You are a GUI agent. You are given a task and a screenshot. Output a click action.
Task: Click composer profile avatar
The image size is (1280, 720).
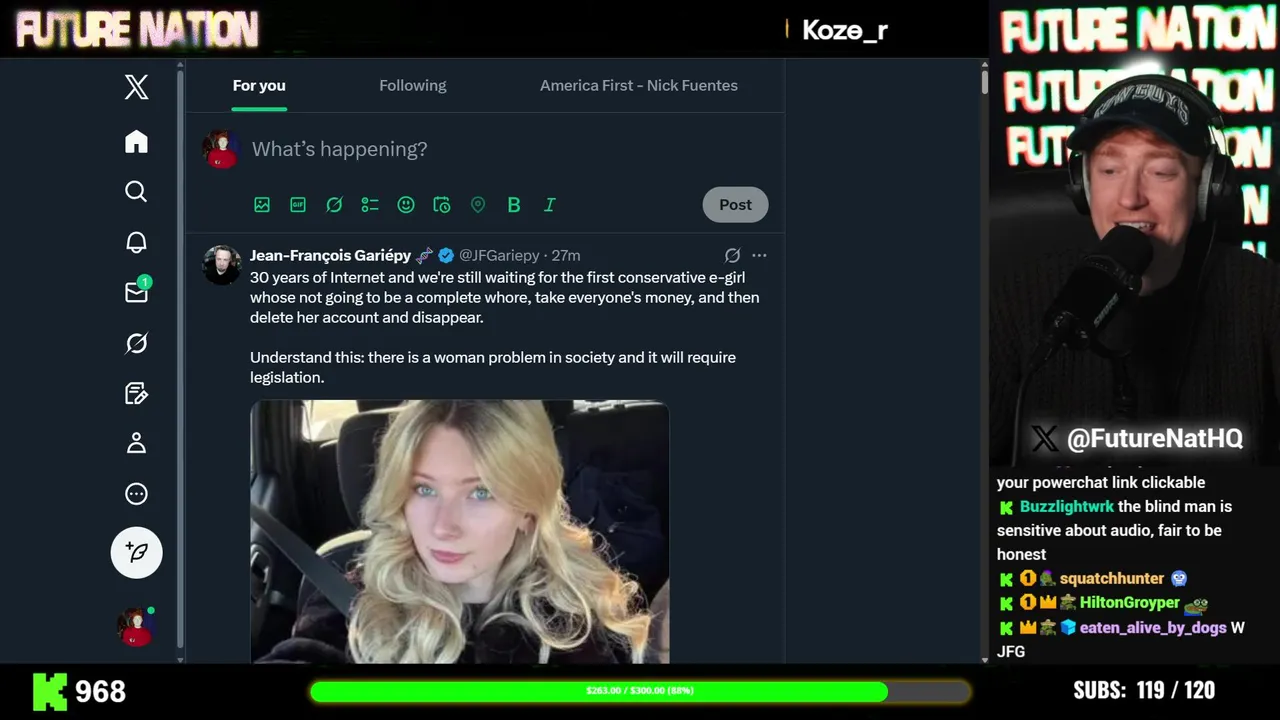point(221,149)
